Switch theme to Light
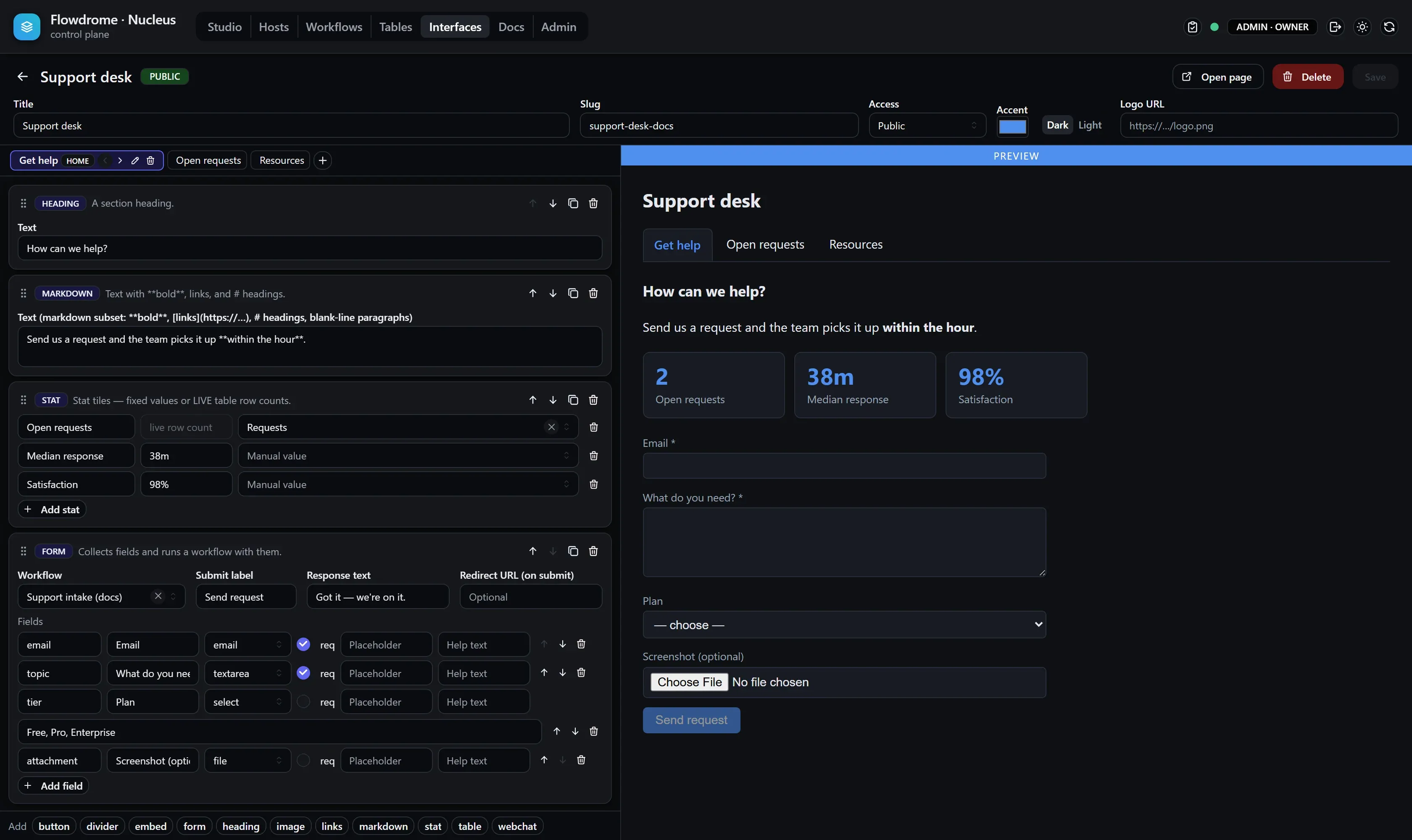 coord(1089,125)
